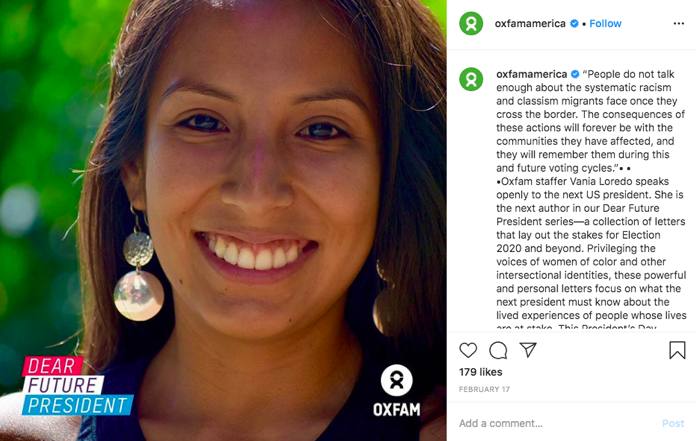Open the February 17 post date

484,389
